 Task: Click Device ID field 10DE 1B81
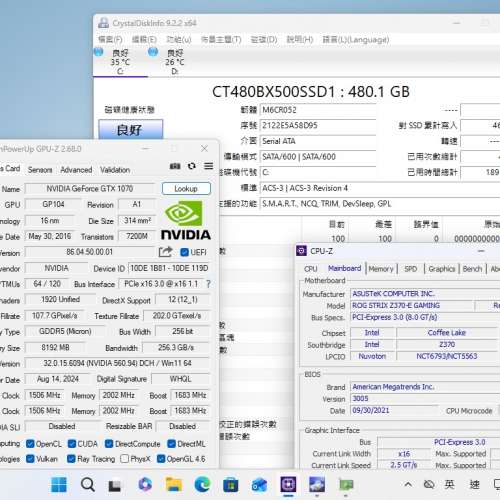[169, 268]
